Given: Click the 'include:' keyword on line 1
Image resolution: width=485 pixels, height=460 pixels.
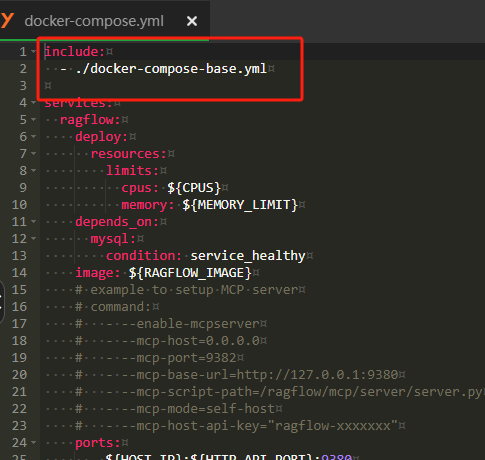Looking at the screenshot, I should (x=75, y=52).
